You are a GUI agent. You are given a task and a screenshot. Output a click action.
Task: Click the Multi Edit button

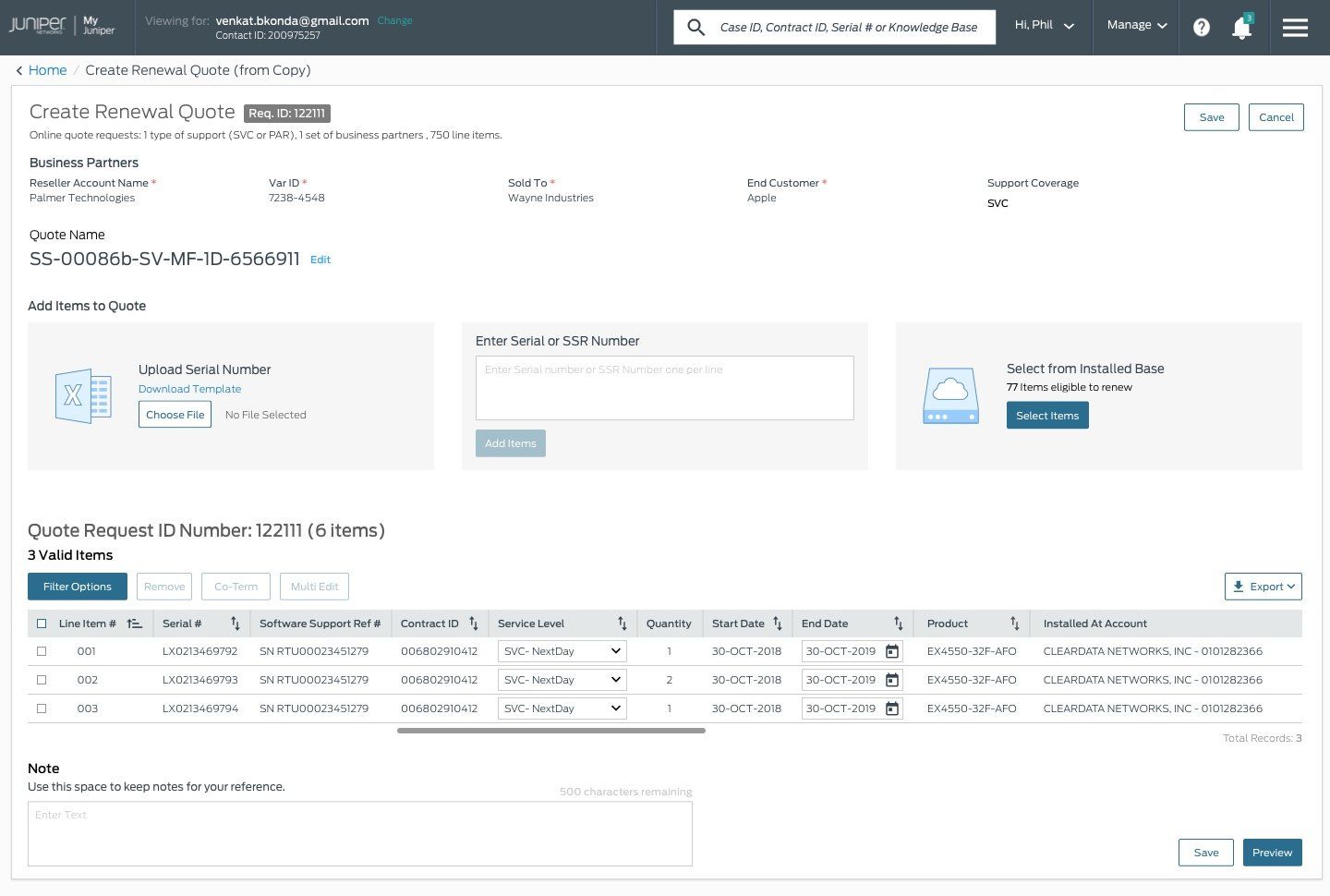pyautogui.click(x=315, y=587)
